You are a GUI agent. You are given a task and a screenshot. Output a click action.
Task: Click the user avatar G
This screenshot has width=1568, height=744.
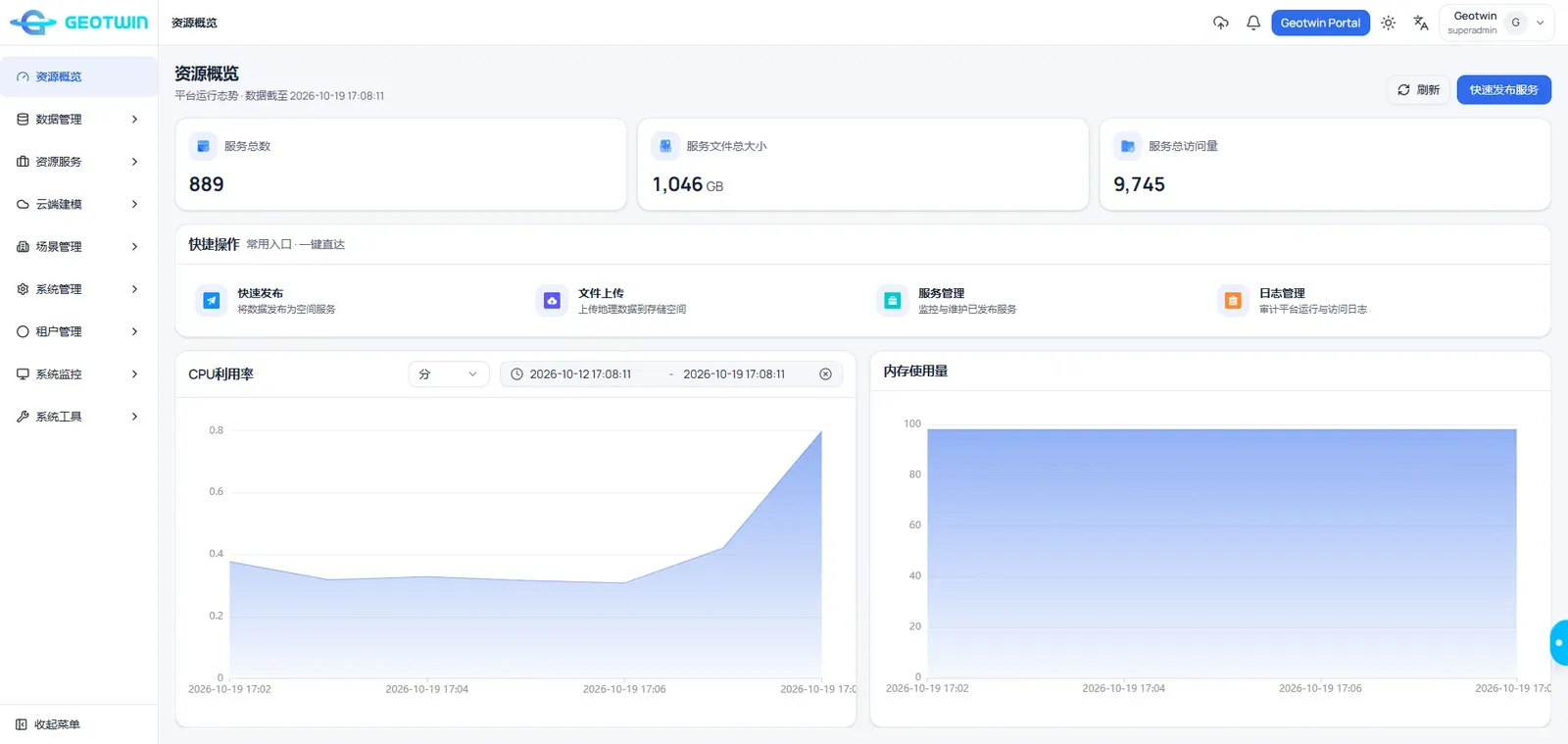pyautogui.click(x=1516, y=23)
